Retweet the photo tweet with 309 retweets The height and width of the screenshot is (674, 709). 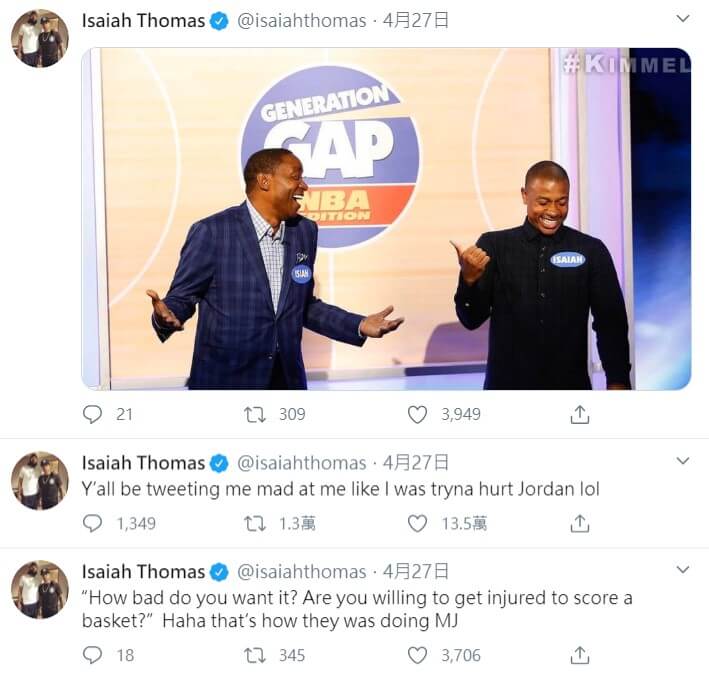click(255, 414)
